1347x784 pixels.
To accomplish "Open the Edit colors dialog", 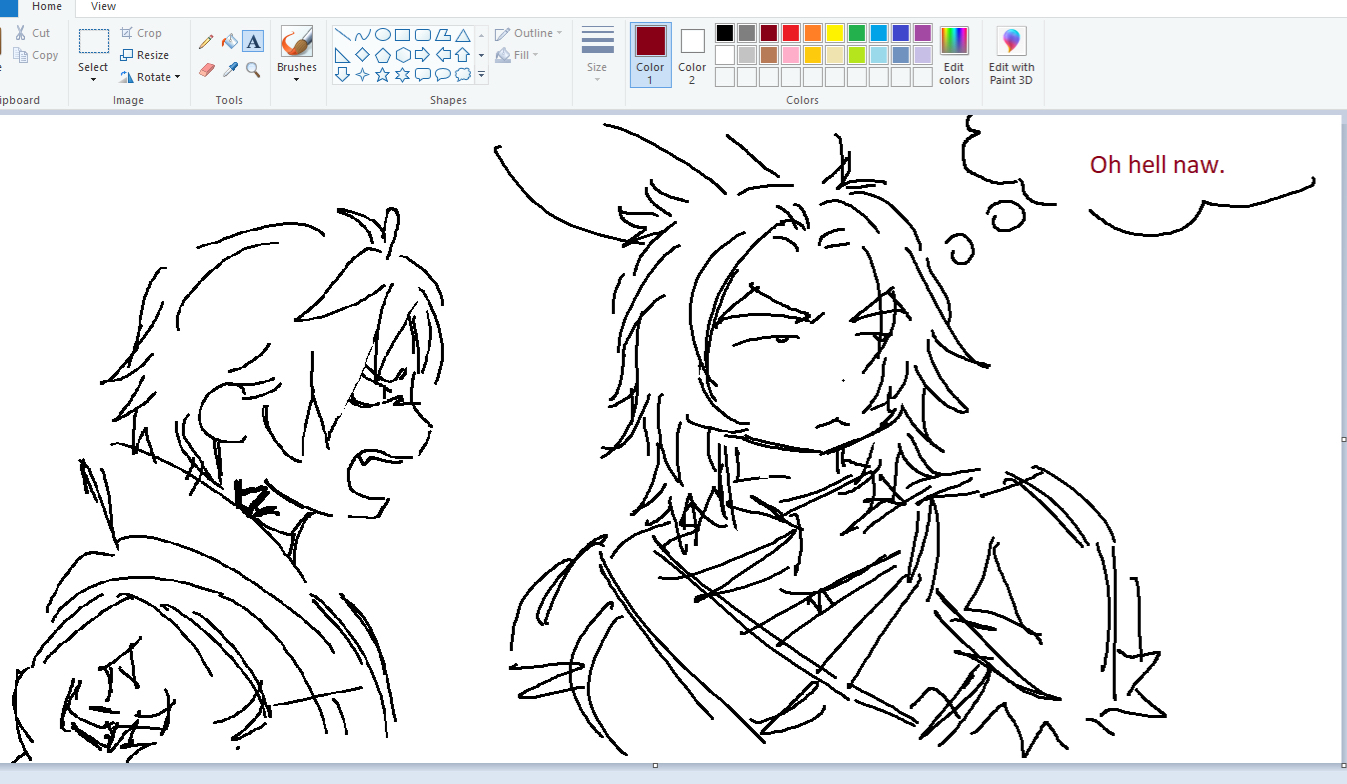I will (x=954, y=56).
